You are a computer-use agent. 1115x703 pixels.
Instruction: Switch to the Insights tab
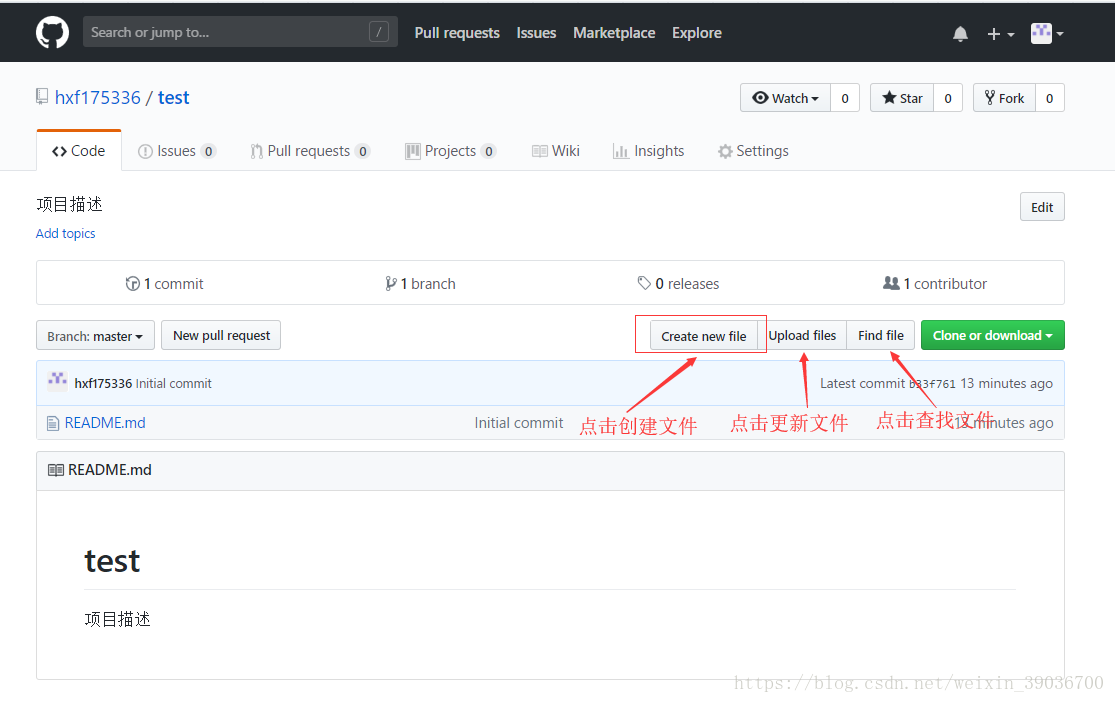point(649,151)
